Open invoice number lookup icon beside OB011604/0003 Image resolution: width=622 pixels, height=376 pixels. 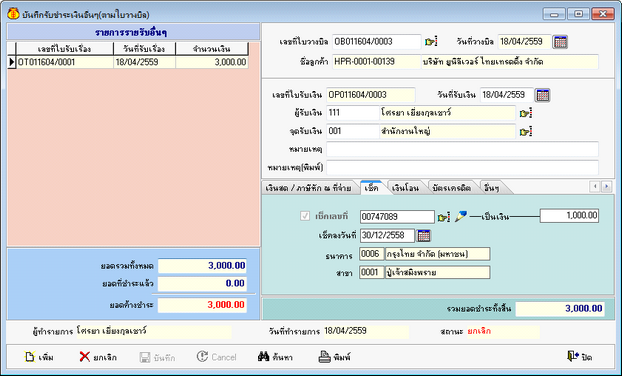(431, 41)
